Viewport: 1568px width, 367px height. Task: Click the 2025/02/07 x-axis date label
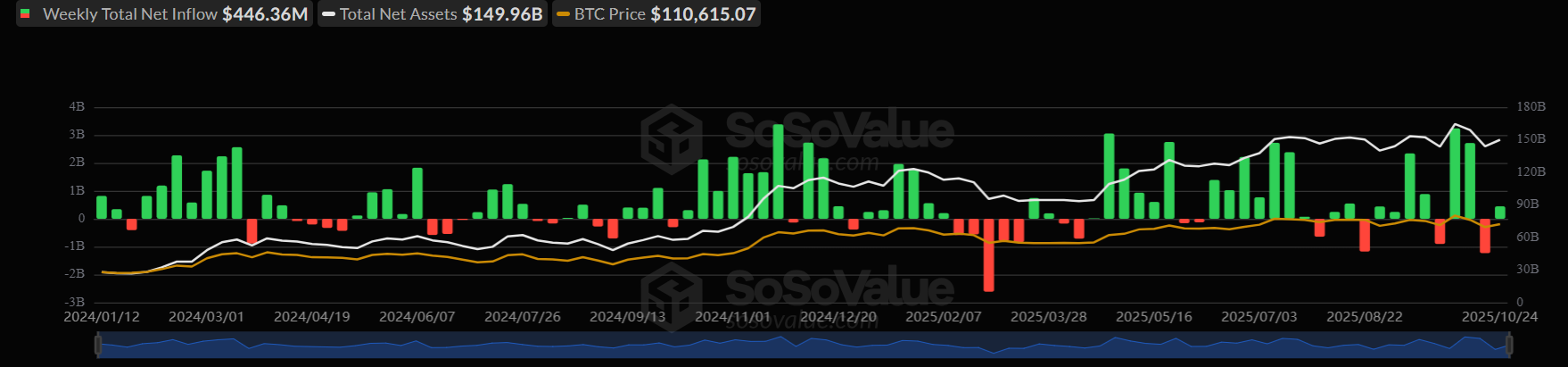(x=943, y=317)
